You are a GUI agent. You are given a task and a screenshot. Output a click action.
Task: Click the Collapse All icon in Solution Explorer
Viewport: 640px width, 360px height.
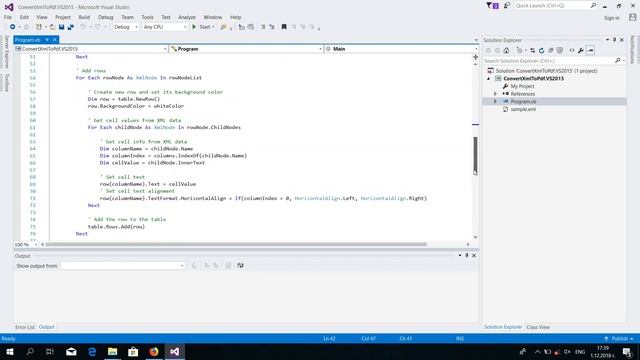pyautogui.click(x=551, y=51)
